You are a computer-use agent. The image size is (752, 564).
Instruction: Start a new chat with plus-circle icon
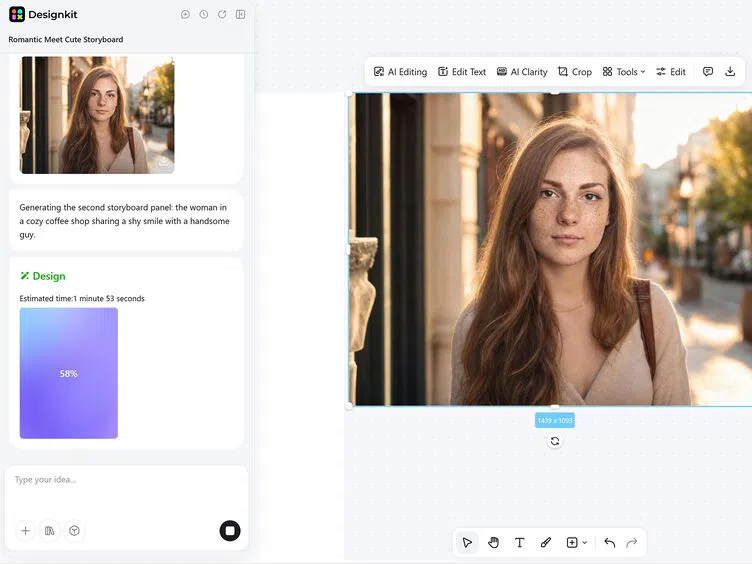[x=185, y=14]
